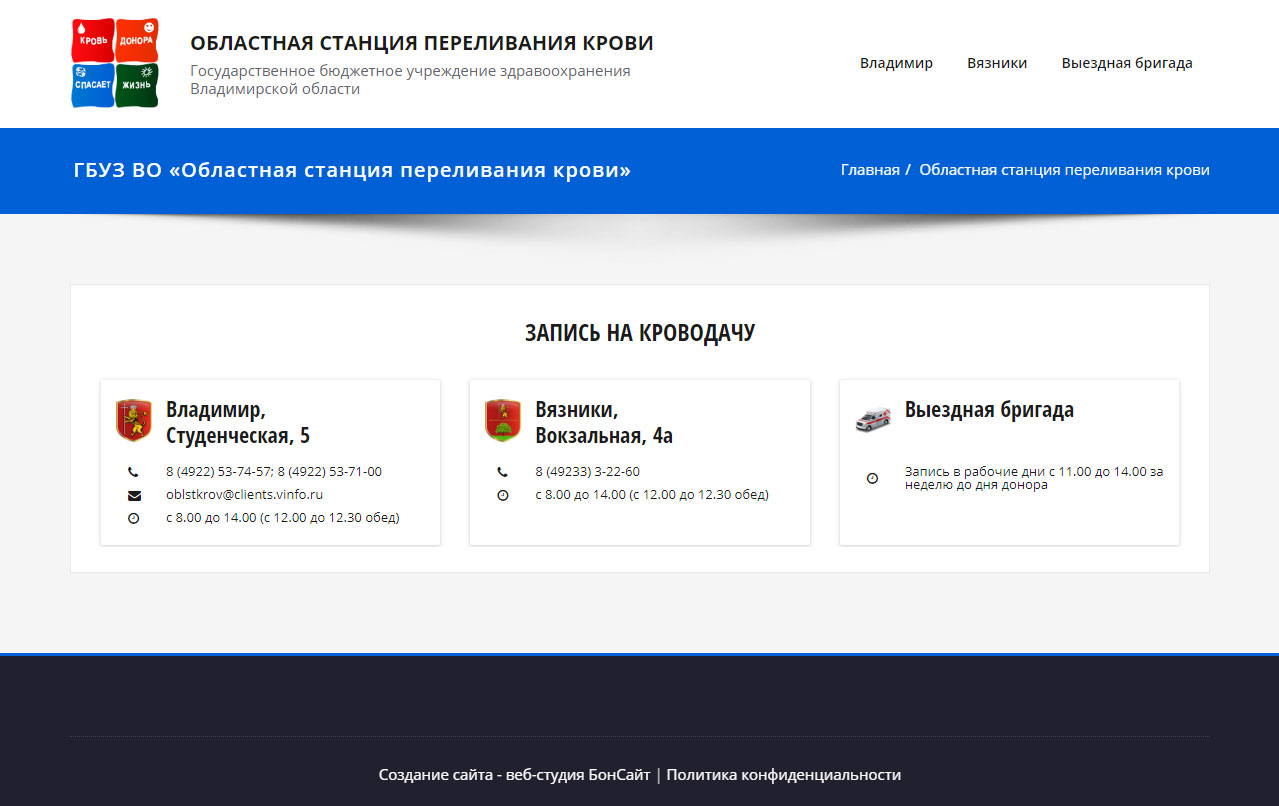Open Политика конфиденциальности link
Image resolution: width=1279 pixels, height=806 pixels.
coord(784,775)
